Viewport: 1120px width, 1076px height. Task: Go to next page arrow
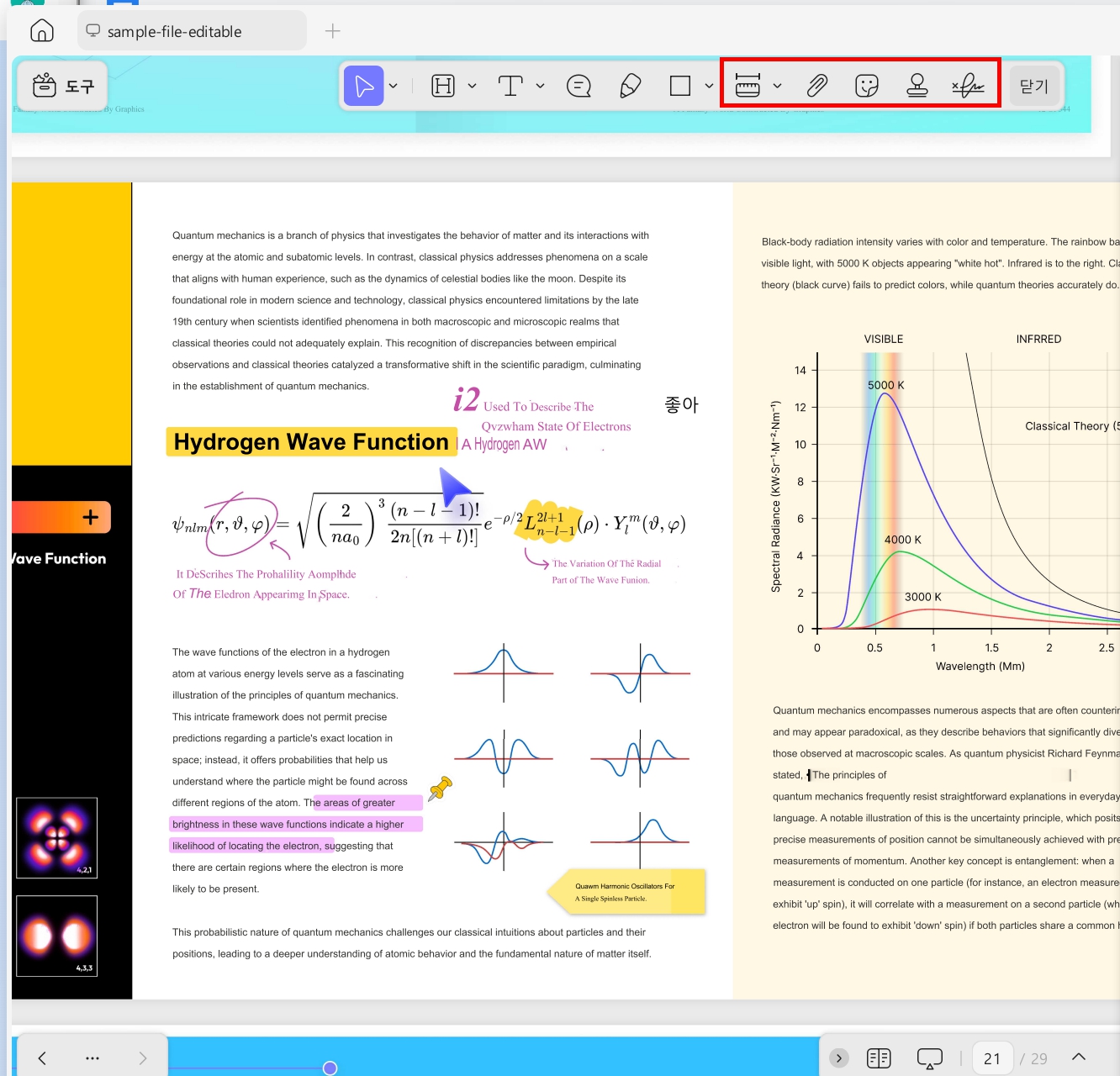coord(143,1058)
